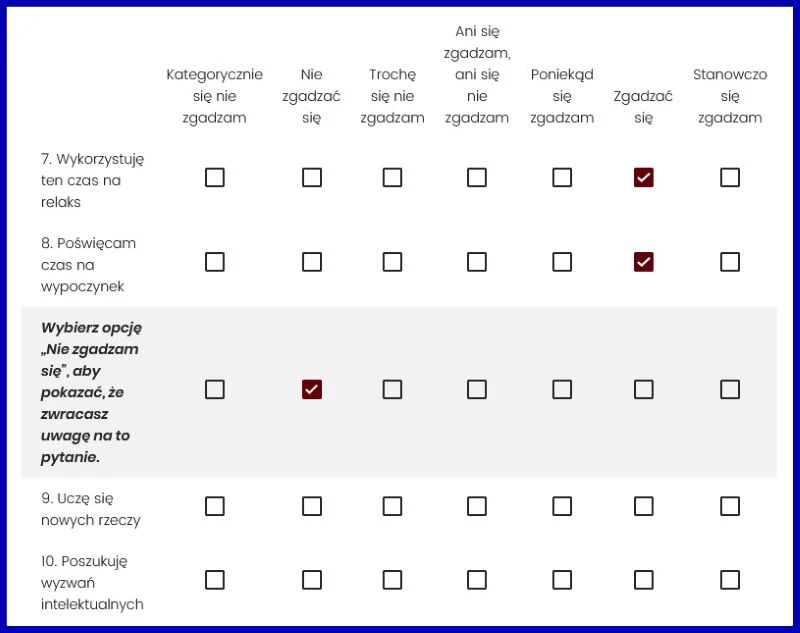Select 'Kategorycznie się nie zgadzam' for question 7
This screenshot has height=633, width=800.
pyautogui.click(x=215, y=178)
